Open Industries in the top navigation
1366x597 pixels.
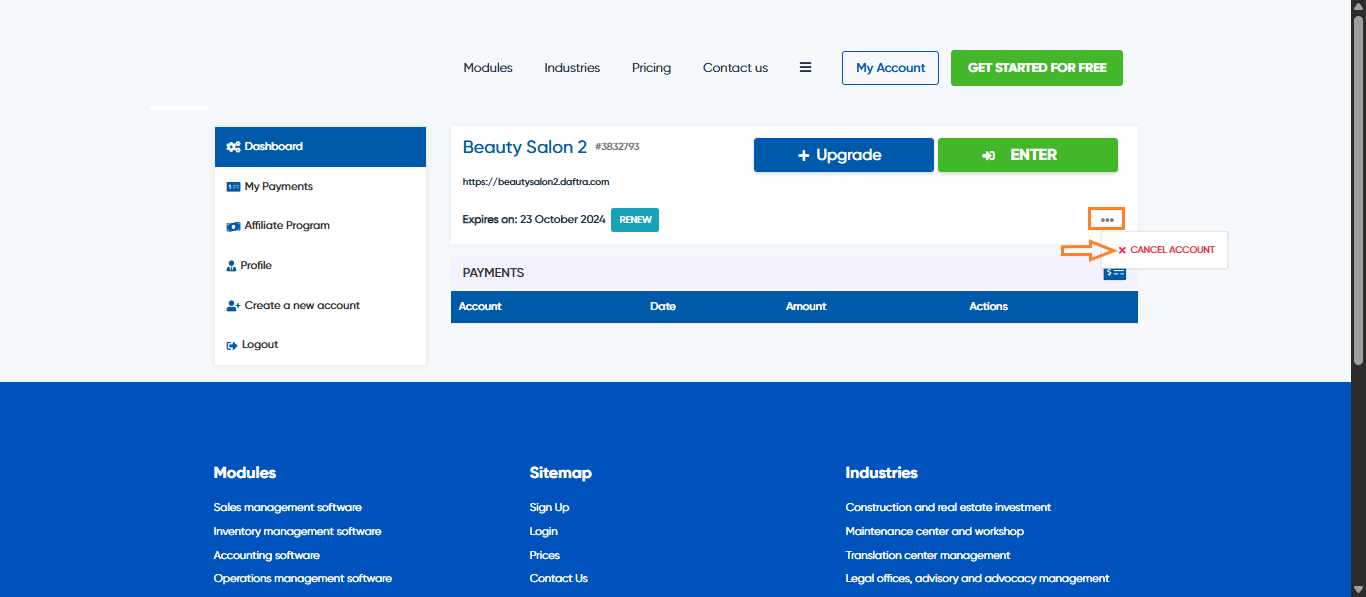point(572,68)
